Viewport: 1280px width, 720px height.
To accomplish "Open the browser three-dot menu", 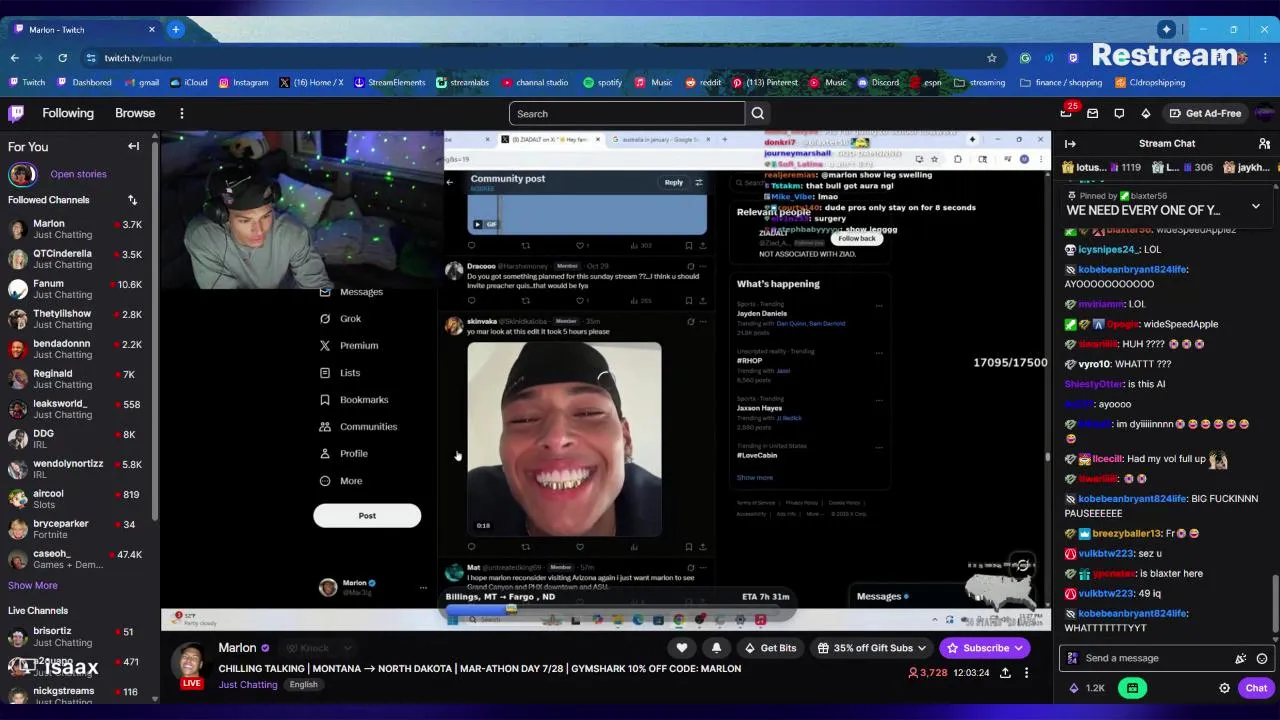I will pyautogui.click(x=1265, y=58).
